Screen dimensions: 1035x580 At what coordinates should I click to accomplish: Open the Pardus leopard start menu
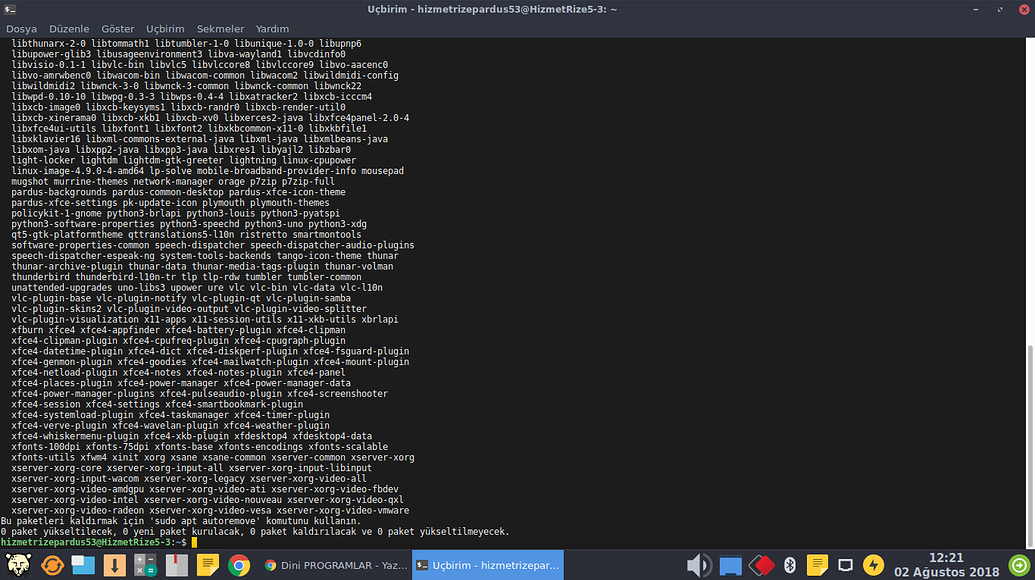pyautogui.click(x=18, y=565)
